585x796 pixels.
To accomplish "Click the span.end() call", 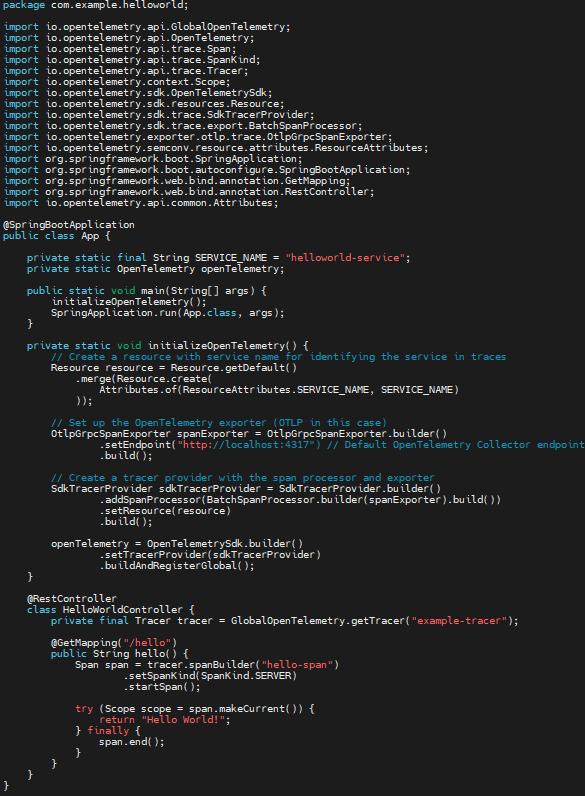I will [x=132, y=742].
